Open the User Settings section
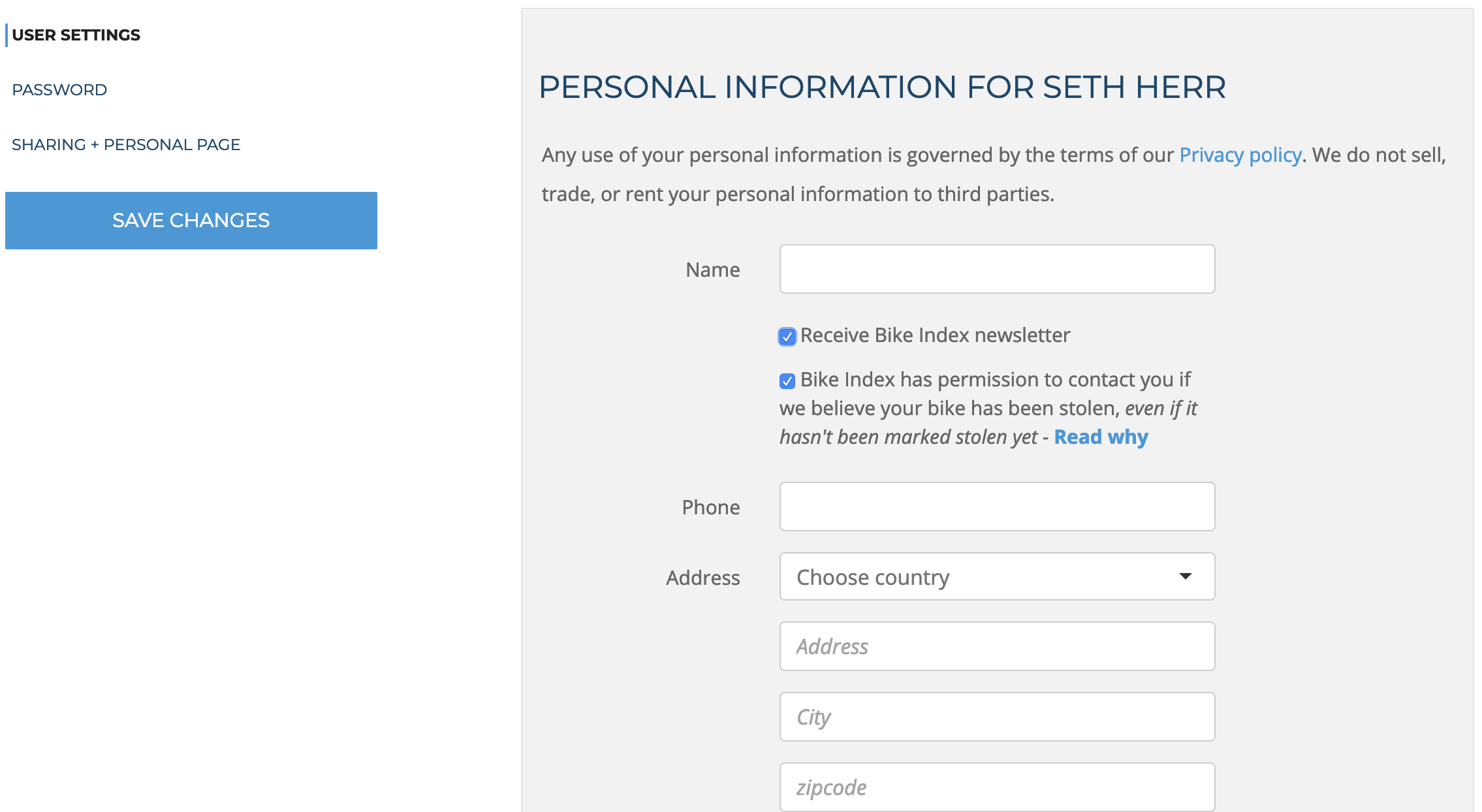Image resolution: width=1482 pixels, height=812 pixels. [x=76, y=35]
